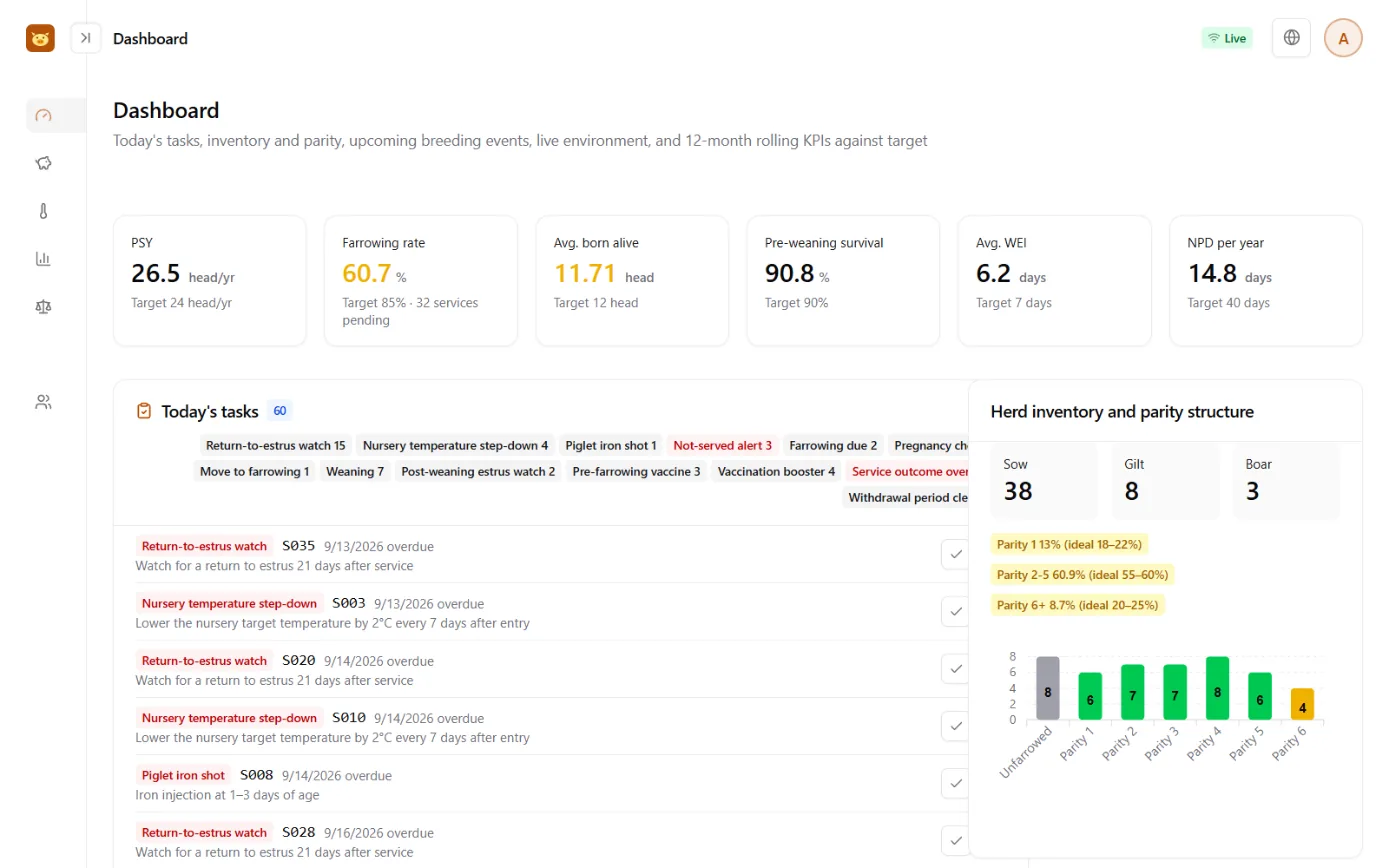Open the bar chart reports sidebar icon

43,259
